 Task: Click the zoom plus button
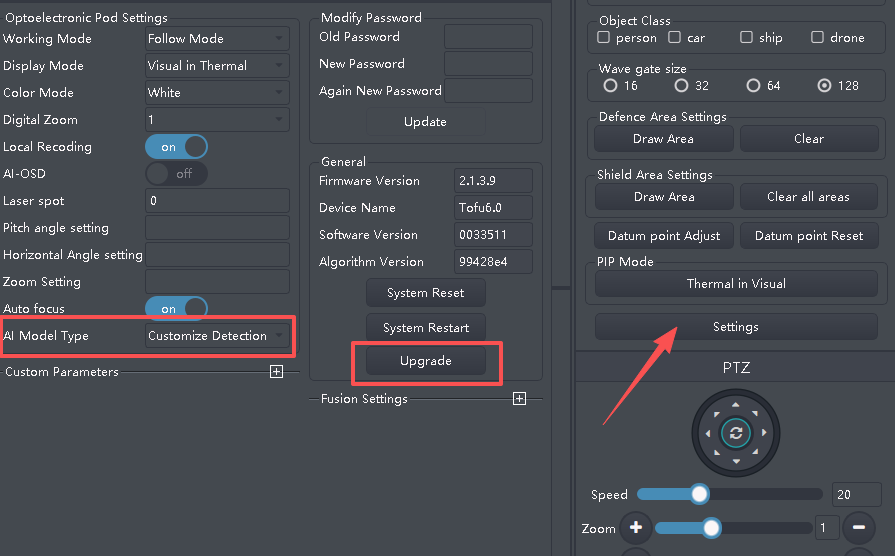tap(636, 527)
